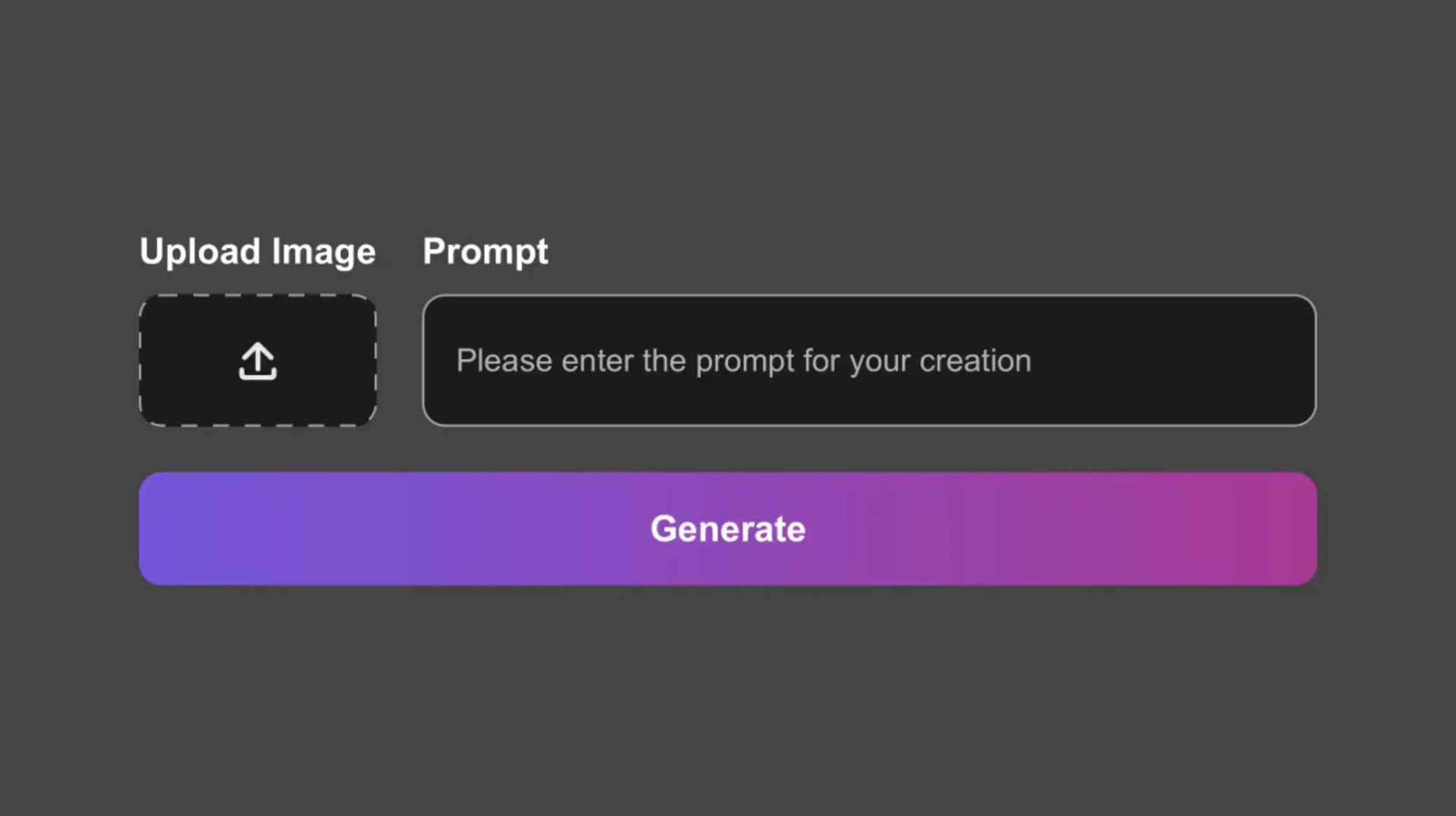Start creation with the purple Generate button
The width and height of the screenshot is (1456, 816).
[728, 529]
